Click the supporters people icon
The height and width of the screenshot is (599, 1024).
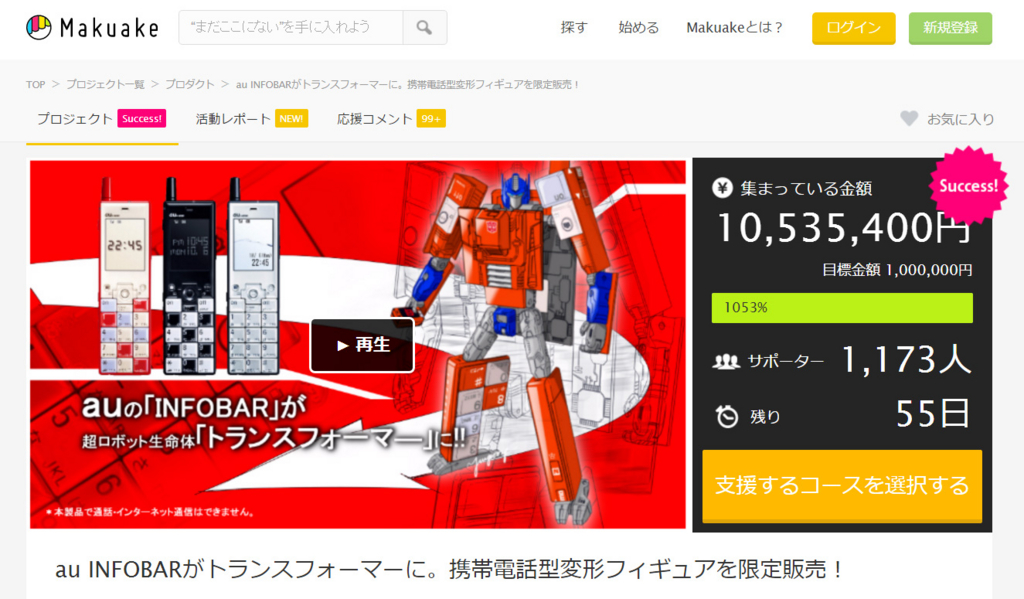tap(726, 361)
